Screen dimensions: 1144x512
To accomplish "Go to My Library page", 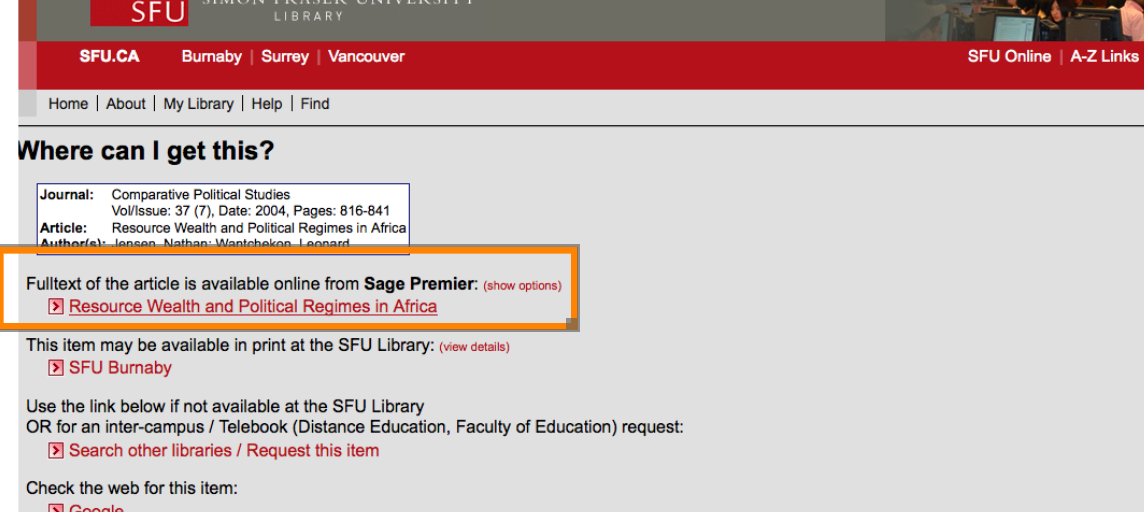I will [x=198, y=104].
